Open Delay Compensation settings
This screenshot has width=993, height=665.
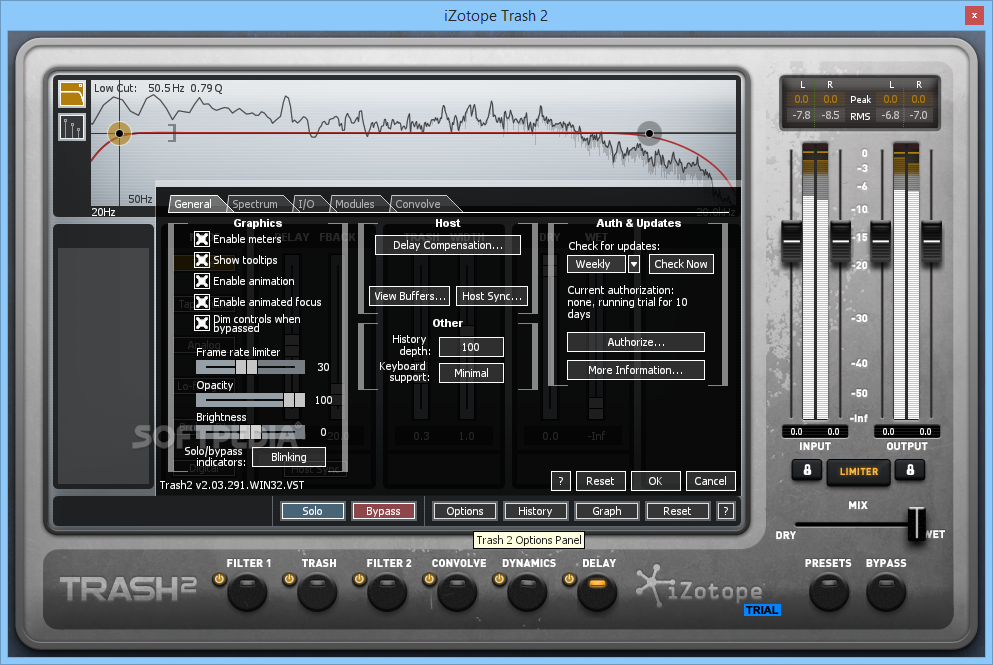[x=448, y=245]
